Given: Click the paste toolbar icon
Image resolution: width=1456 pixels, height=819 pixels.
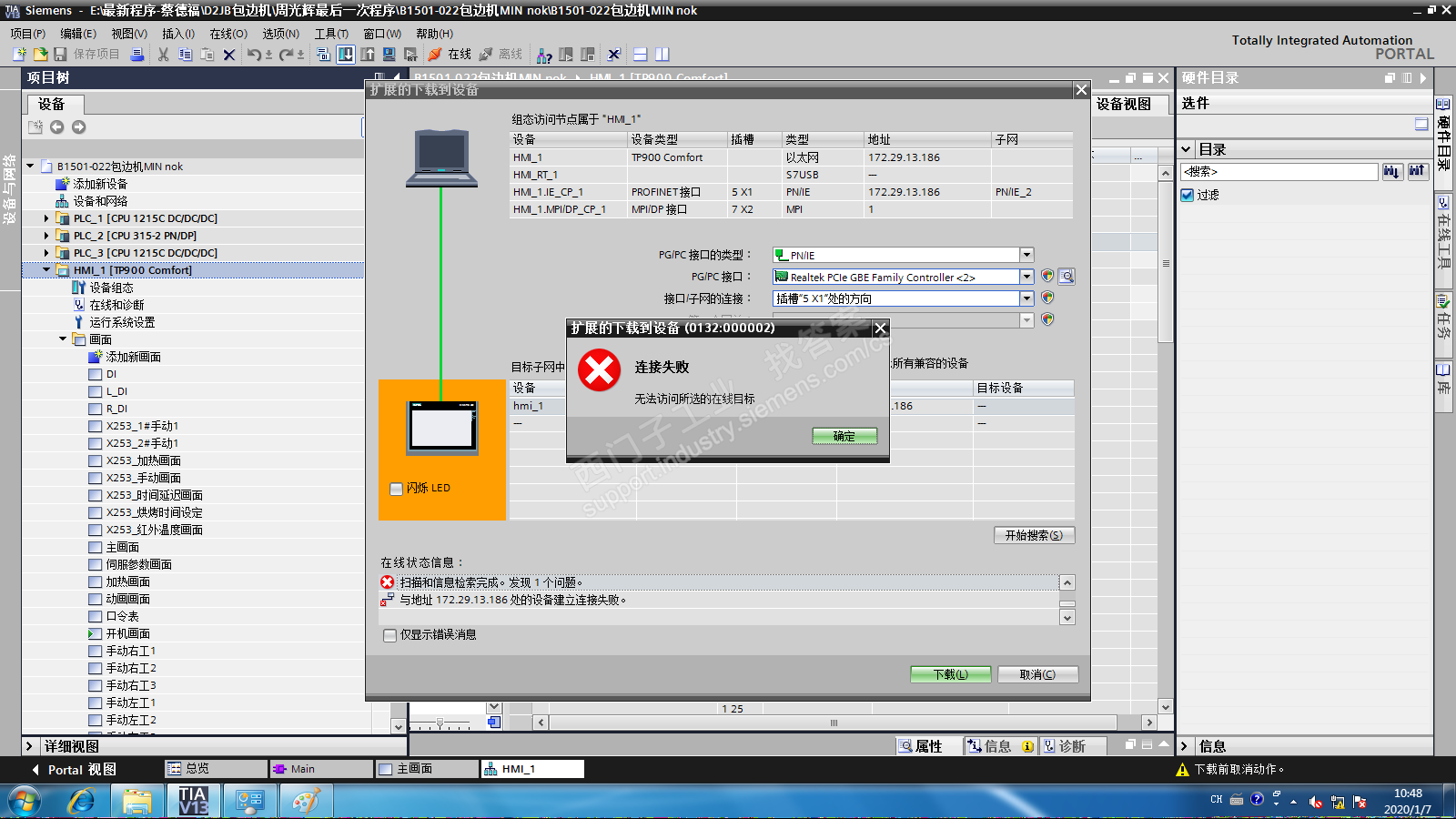Looking at the screenshot, I should [207, 55].
